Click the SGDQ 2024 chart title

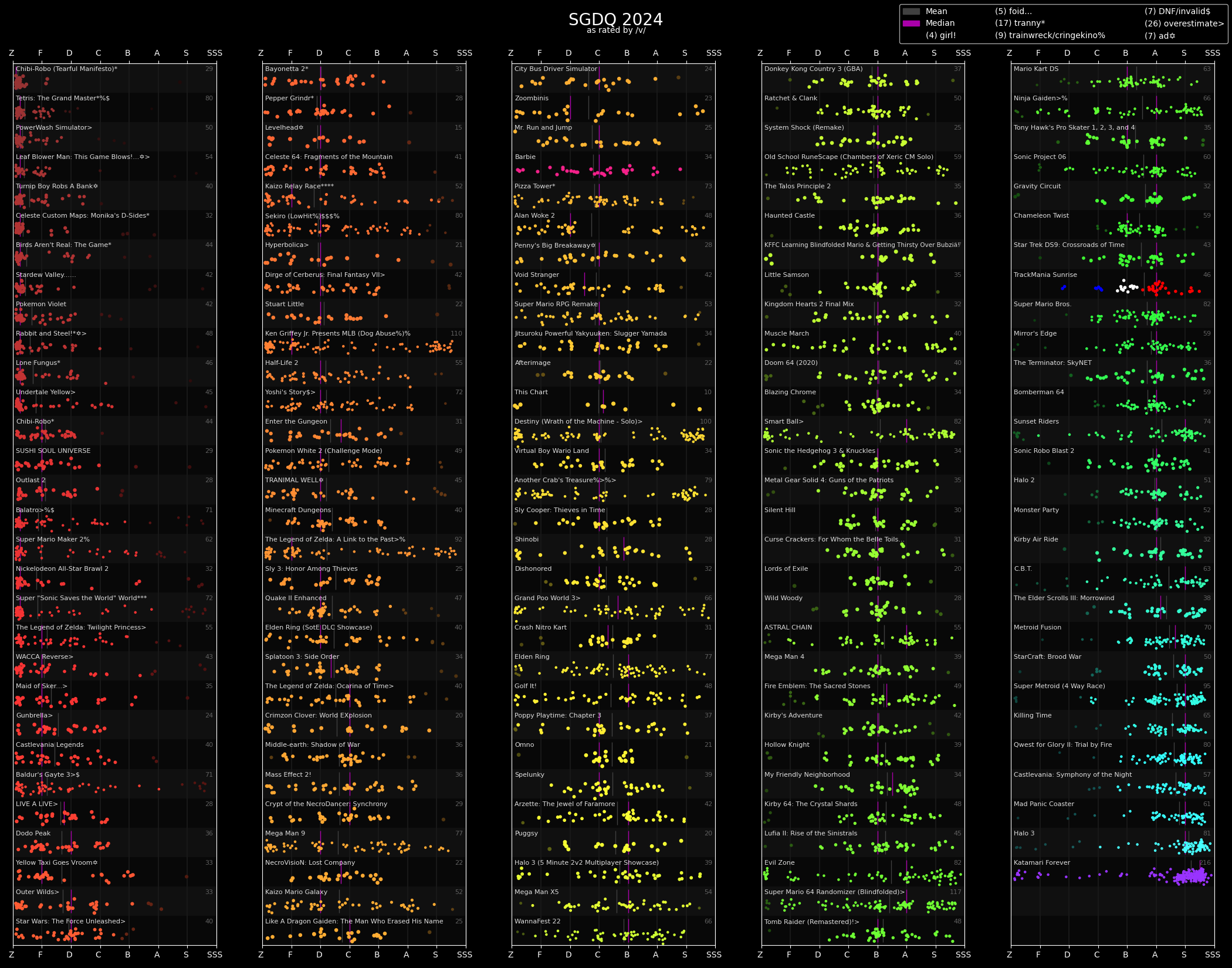tap(615, 19)
